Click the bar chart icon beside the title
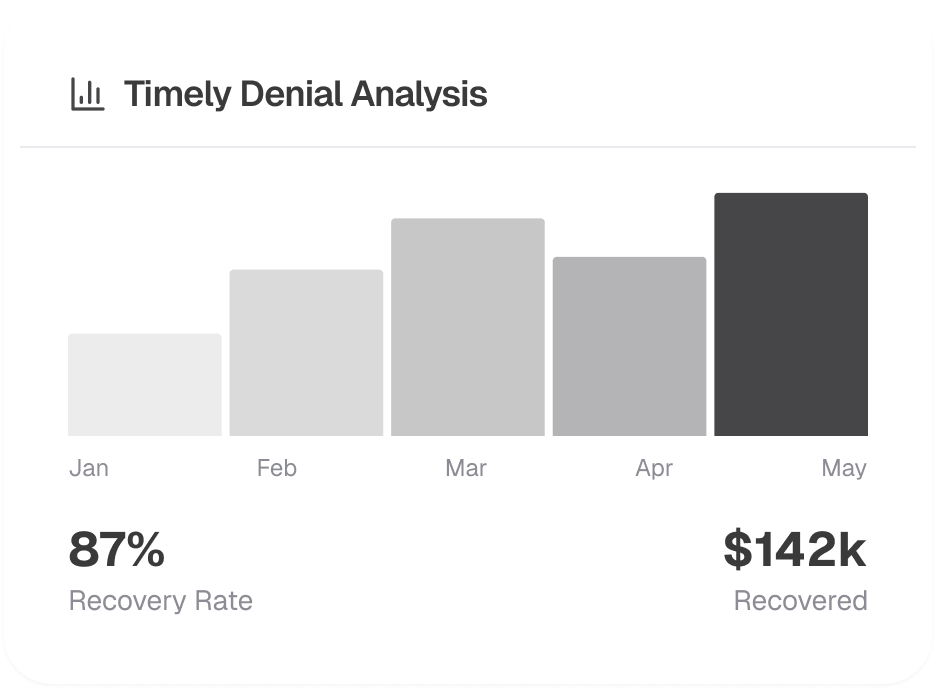Screen dimensions: 936x690 [87, 94]
